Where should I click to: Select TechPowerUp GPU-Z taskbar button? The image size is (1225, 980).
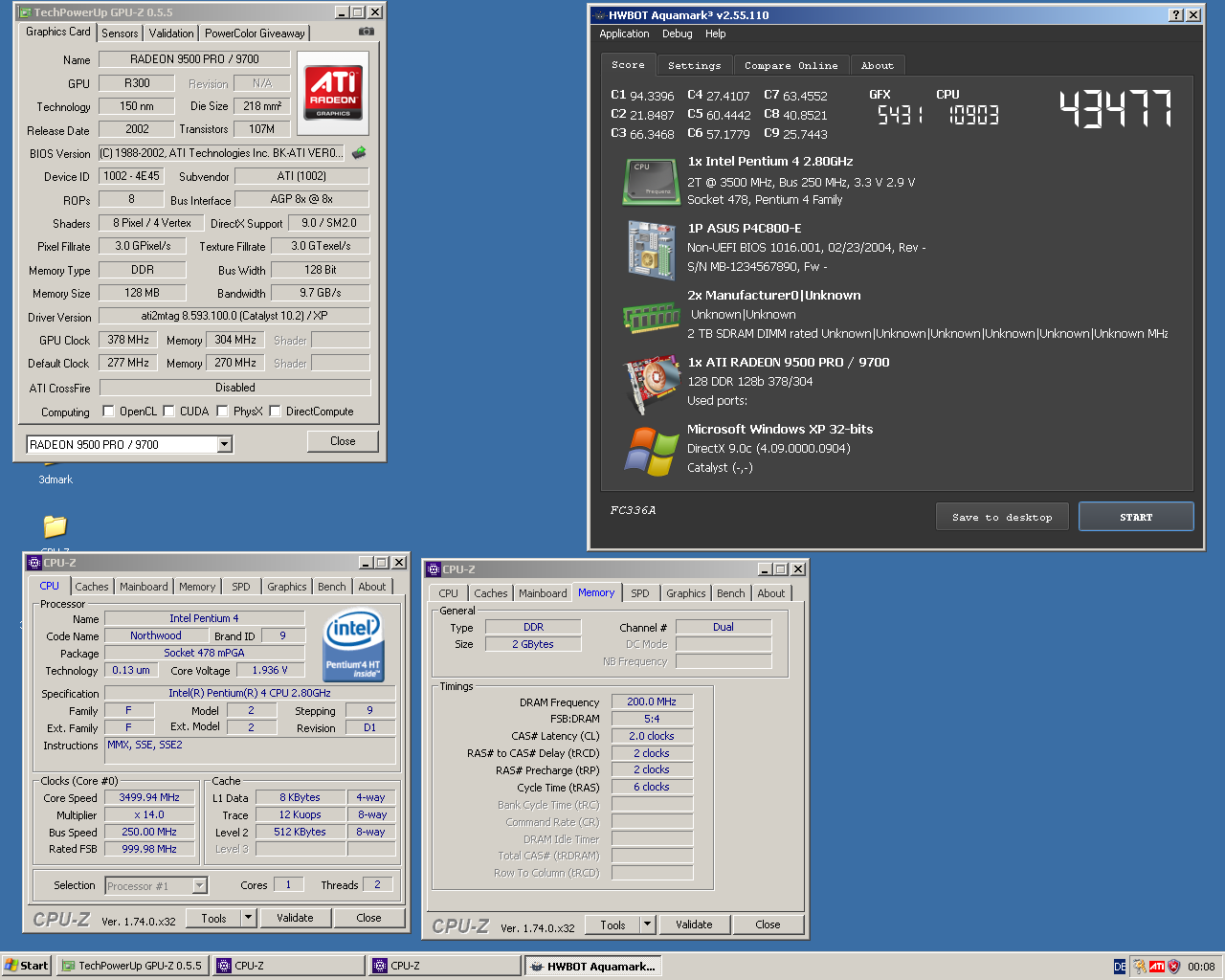[132, 966]
